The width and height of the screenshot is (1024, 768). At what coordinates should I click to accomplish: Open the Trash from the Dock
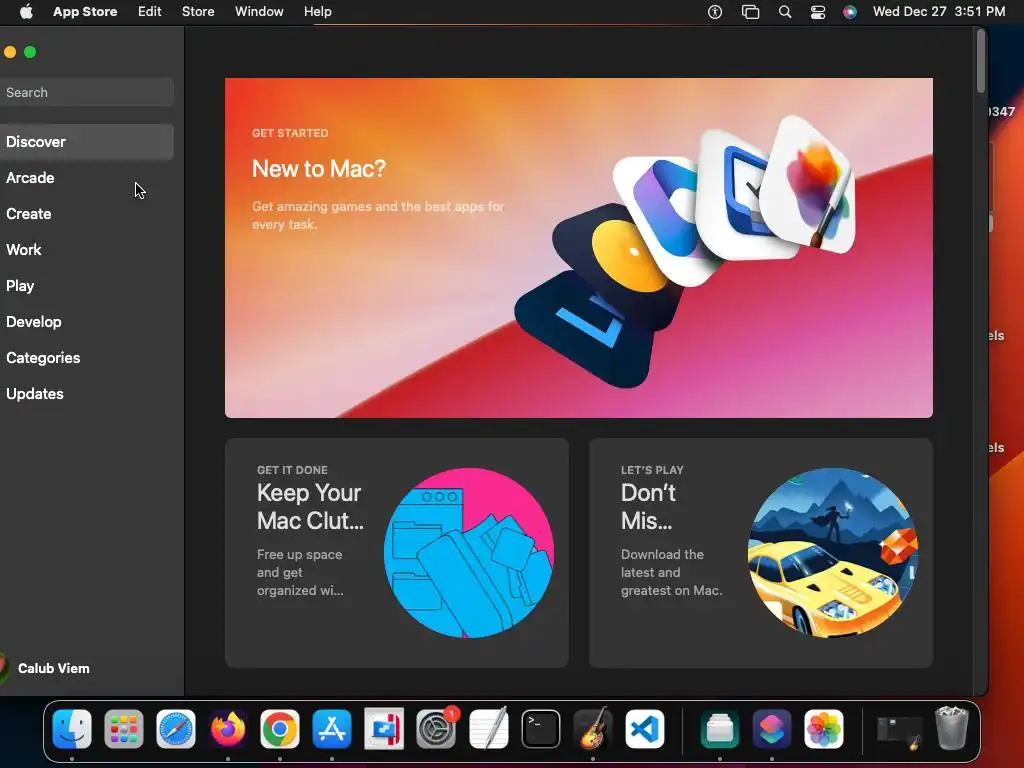[x=952, y=728]
